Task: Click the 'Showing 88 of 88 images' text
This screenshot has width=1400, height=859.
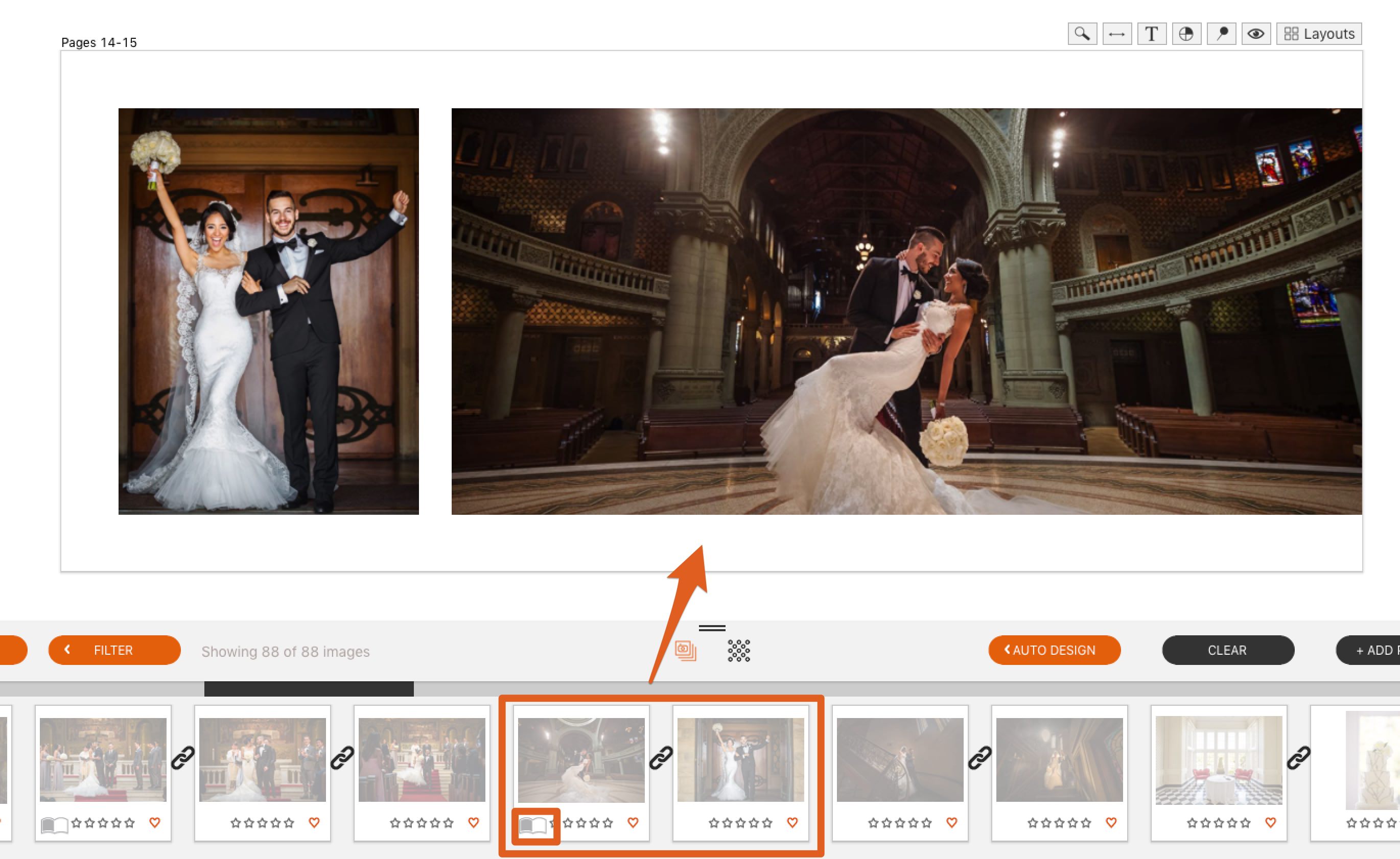Action: [x=285, y=651]
